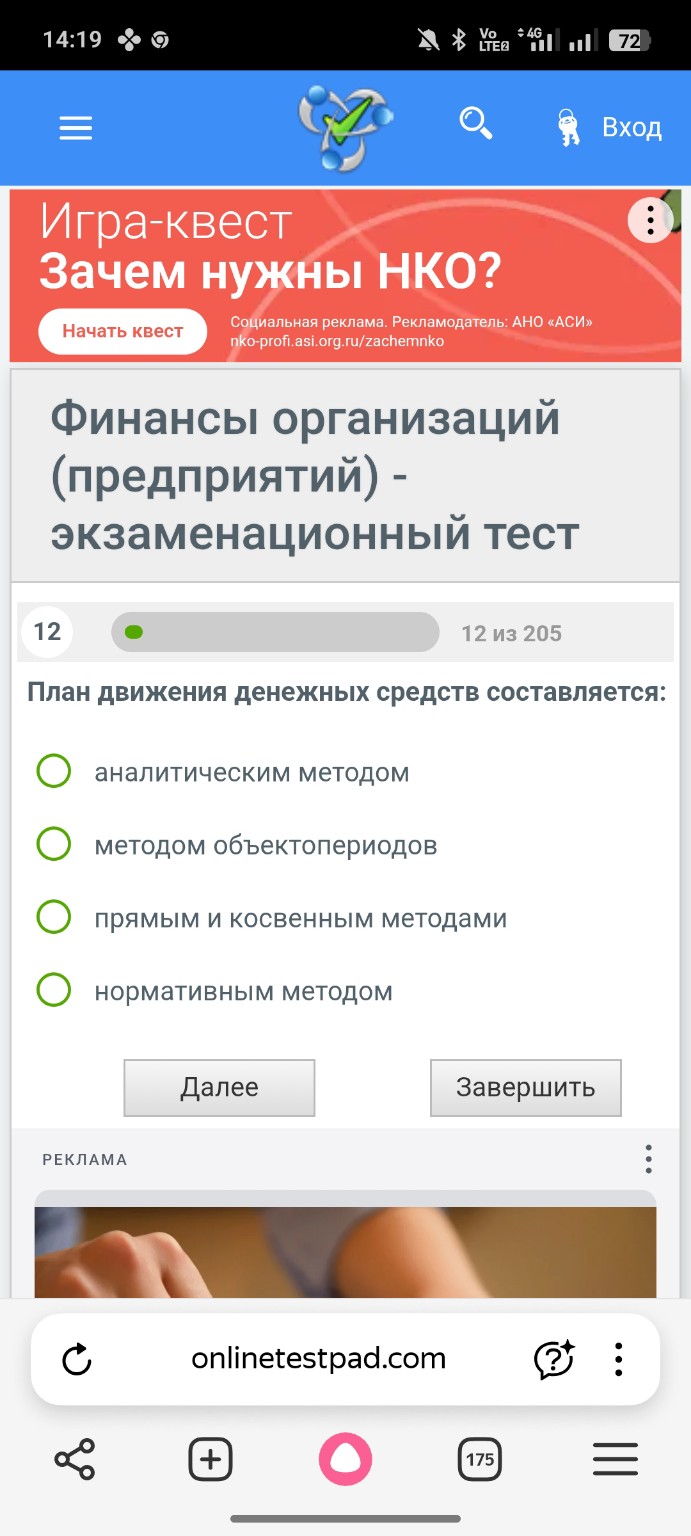Image resolution: width=691 pixels, height=1536 pixels.
Task: Open the browser three-dot menu
Action: click(x=618, y=1358)
